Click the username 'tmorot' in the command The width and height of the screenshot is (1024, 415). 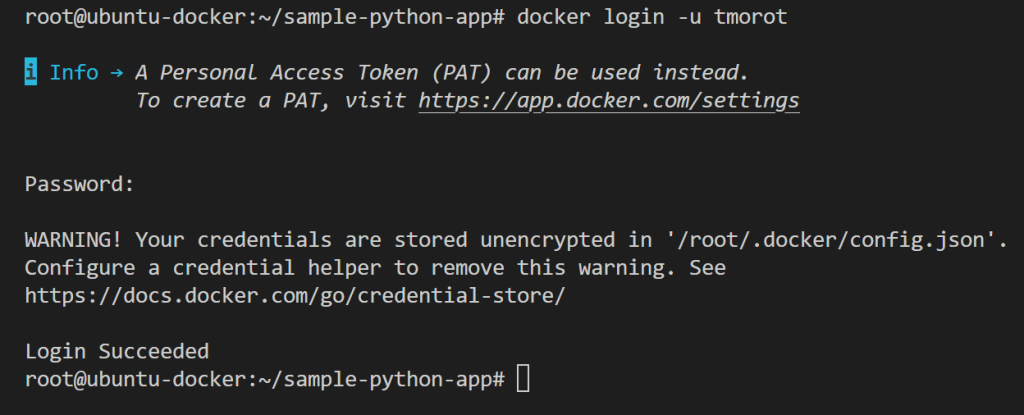(750, 17)
